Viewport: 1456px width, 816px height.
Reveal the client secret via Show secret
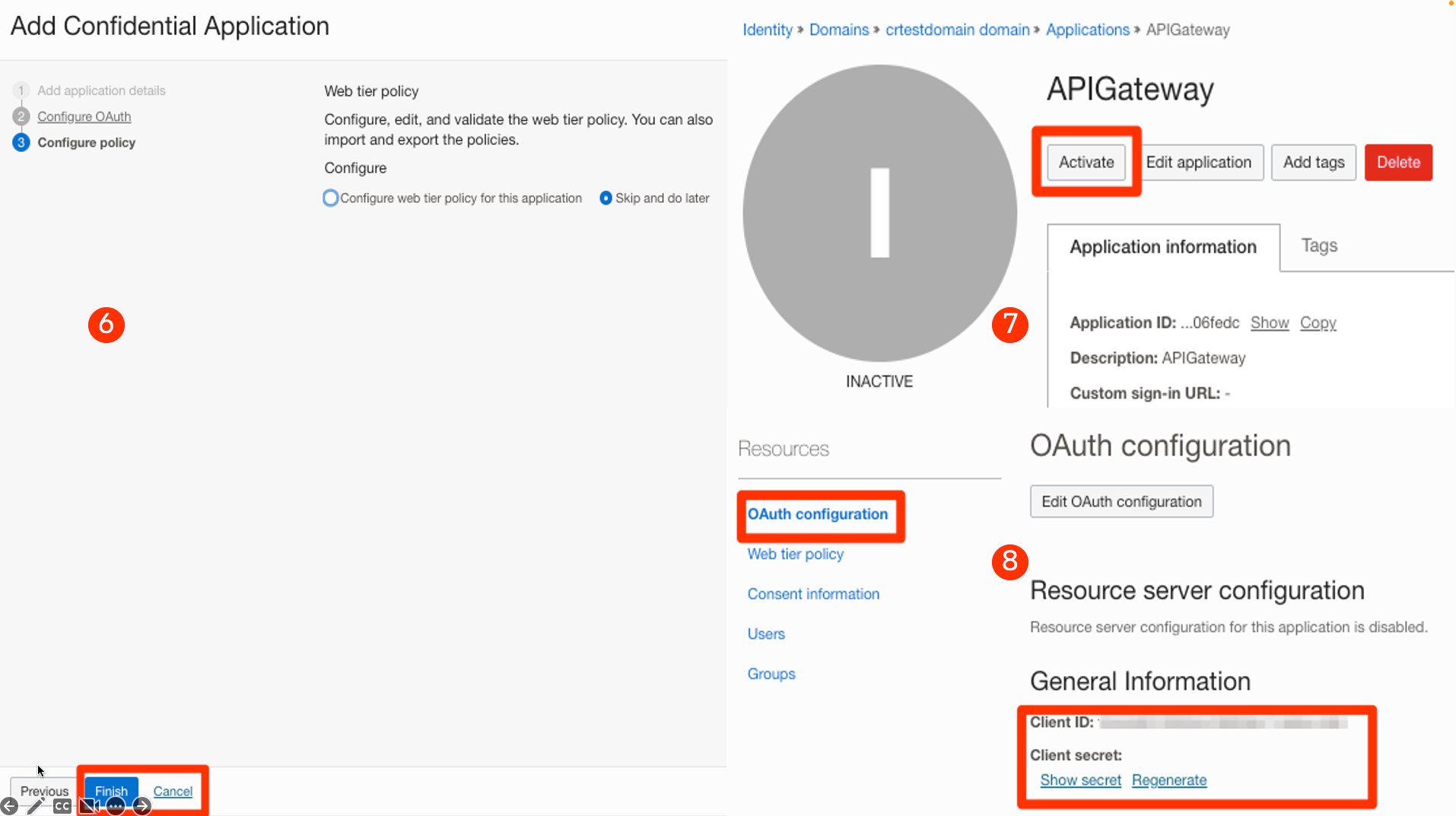coord(1080,779)
